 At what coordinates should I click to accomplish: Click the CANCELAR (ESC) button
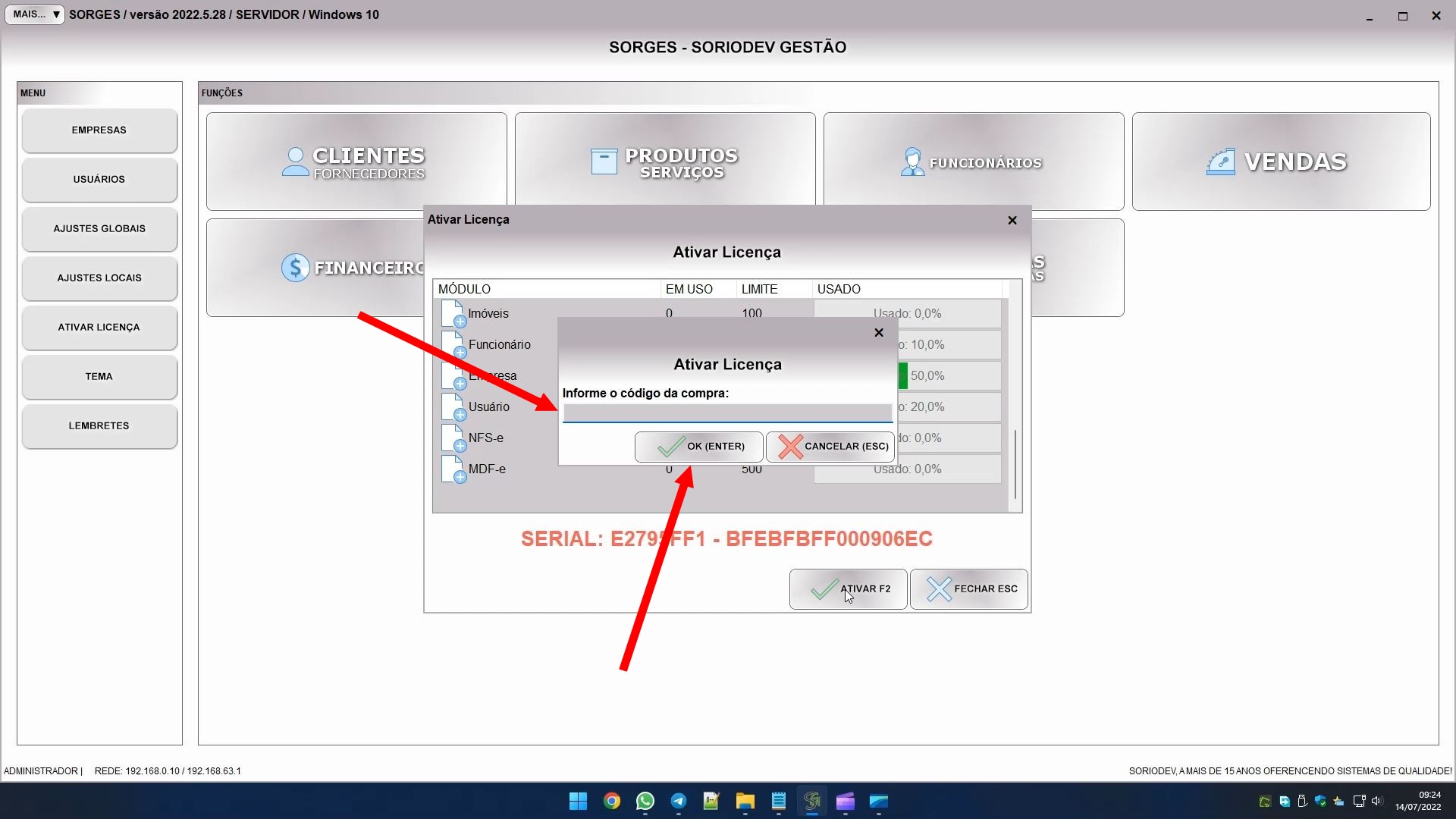(x=830, y=447)
